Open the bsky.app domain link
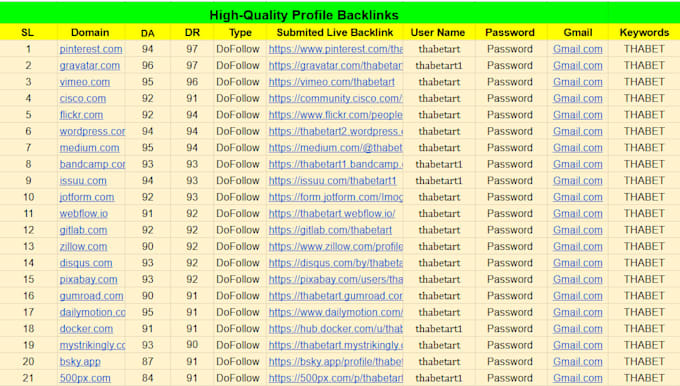 coord(80,362)
